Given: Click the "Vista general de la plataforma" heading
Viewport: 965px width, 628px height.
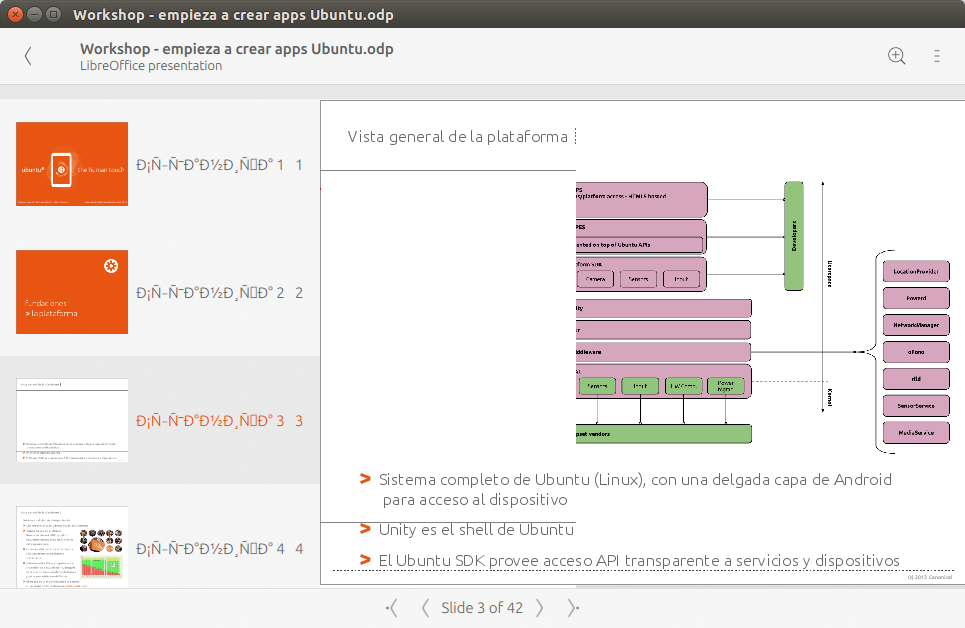Looking at the screenshot, I should (x=457, y=137).
